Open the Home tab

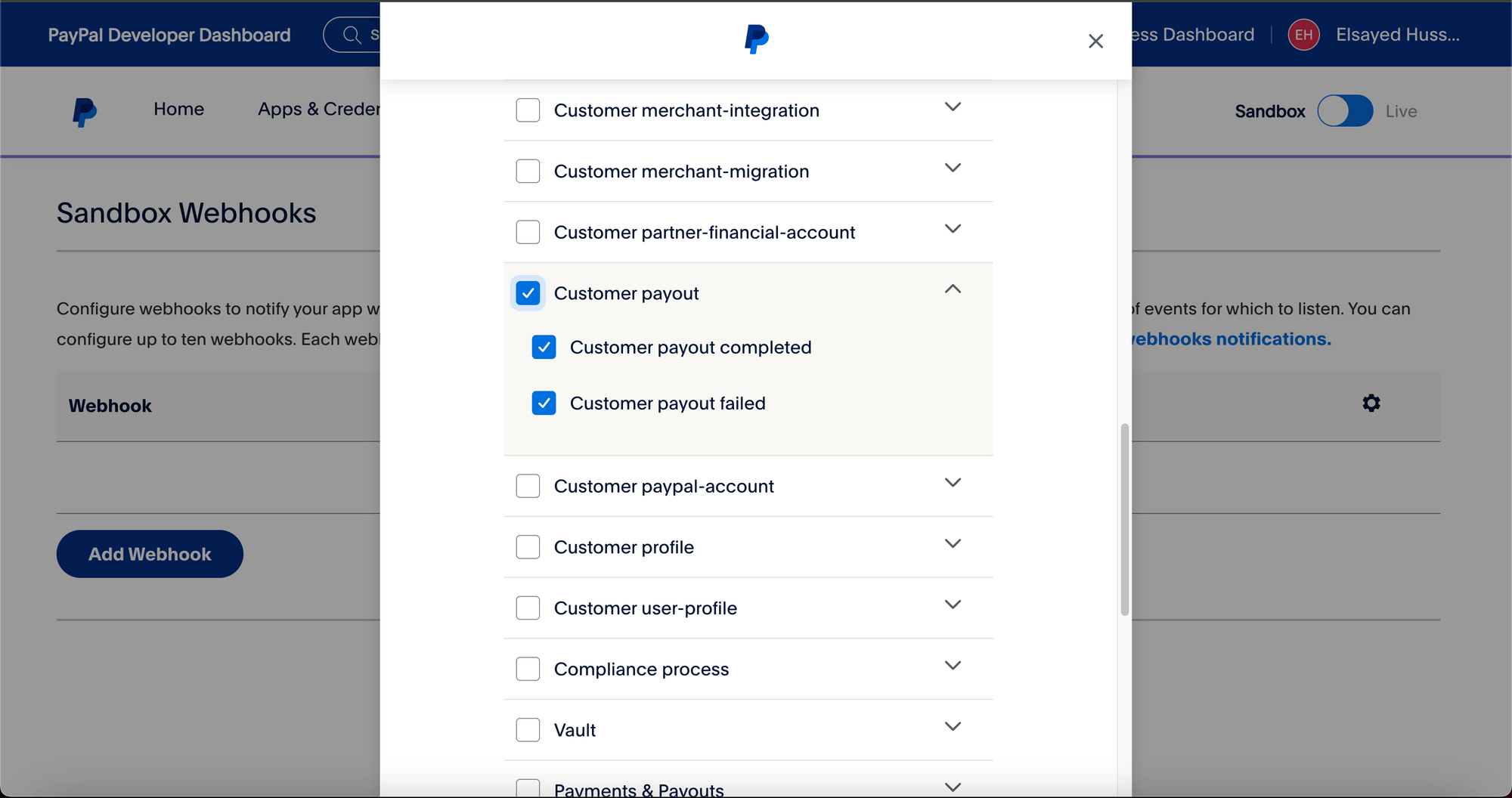pos(178,110)
